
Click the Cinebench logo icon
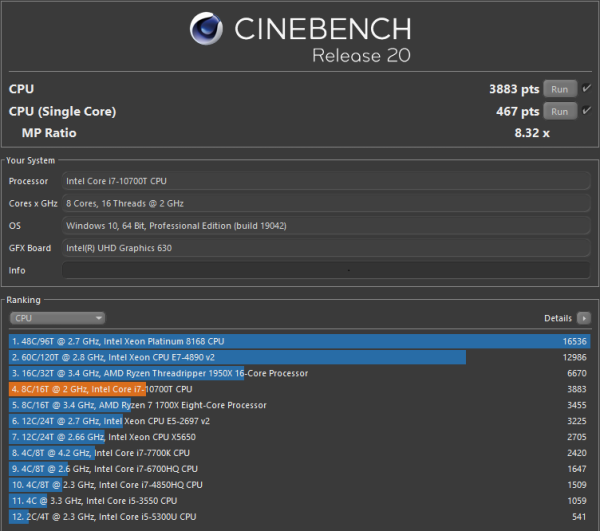click(x=206, y=28)
